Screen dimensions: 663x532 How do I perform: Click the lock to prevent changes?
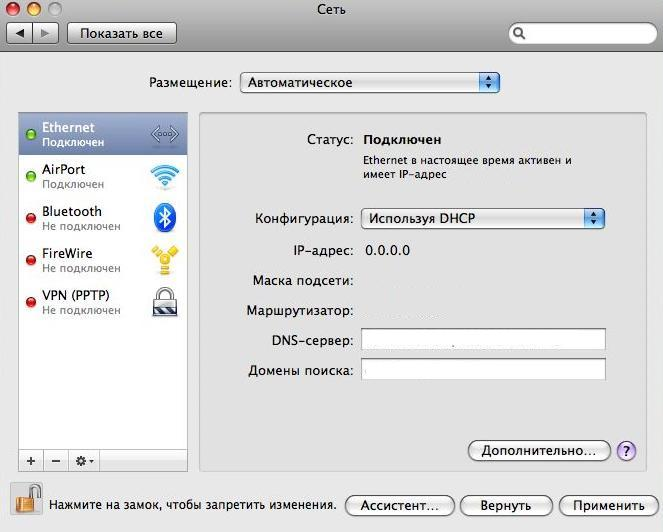coord(27,499)
